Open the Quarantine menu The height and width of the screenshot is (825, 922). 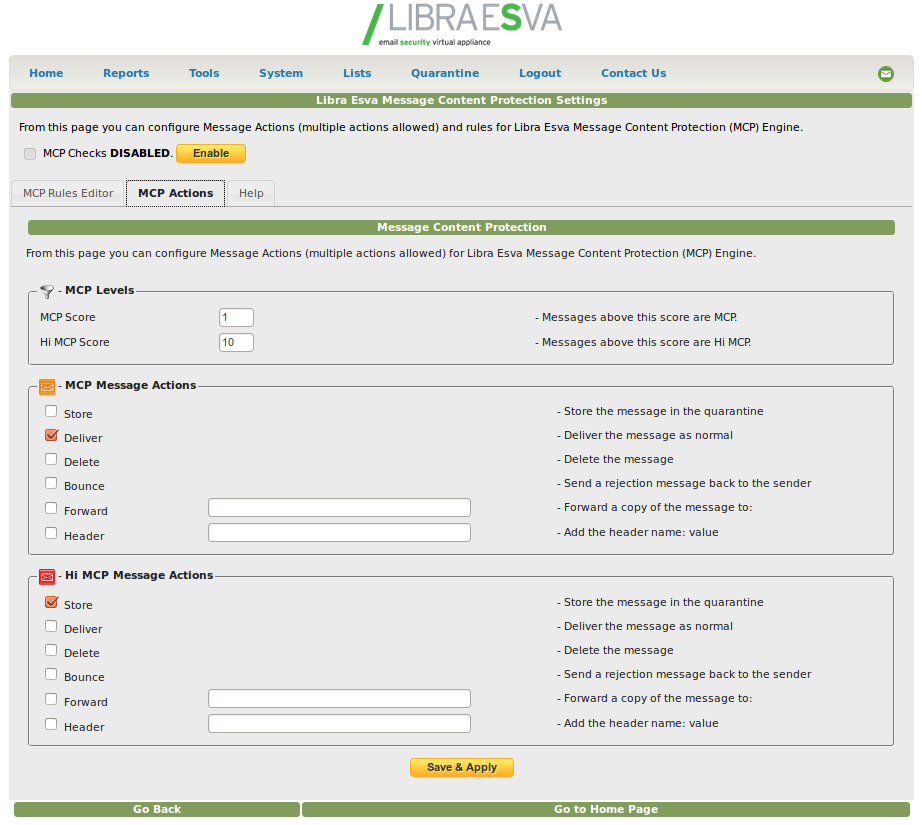tap(445, 74)
